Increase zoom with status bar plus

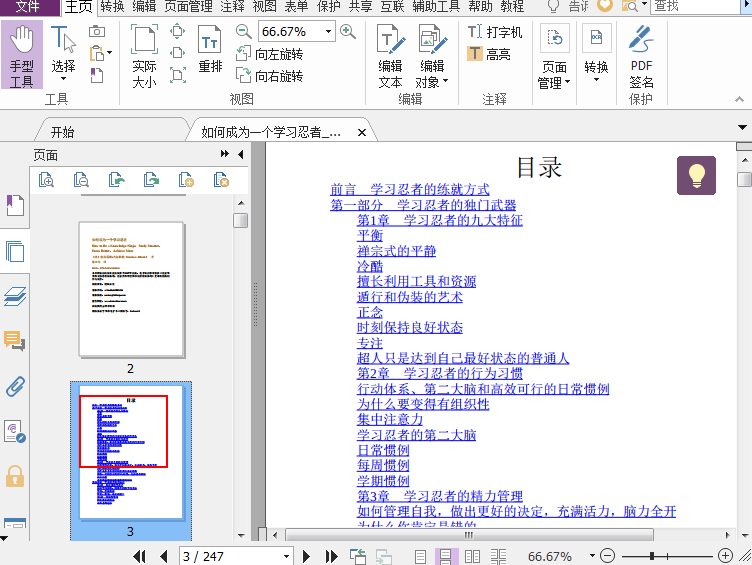725,556
